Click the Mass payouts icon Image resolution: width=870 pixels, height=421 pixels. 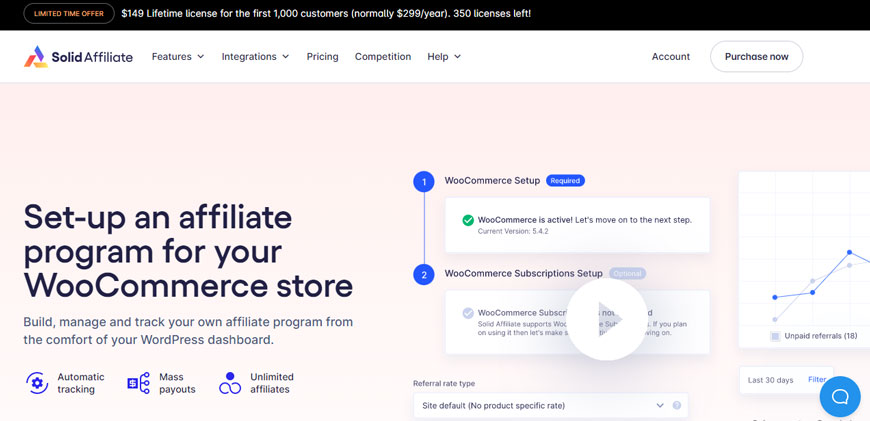pos(139,383)
